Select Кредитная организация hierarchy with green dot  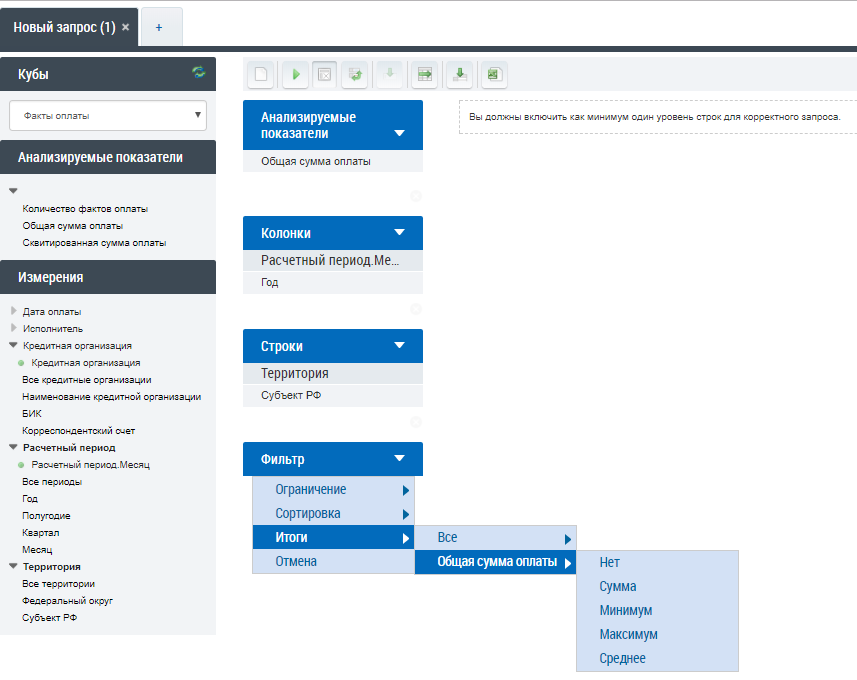86,362
